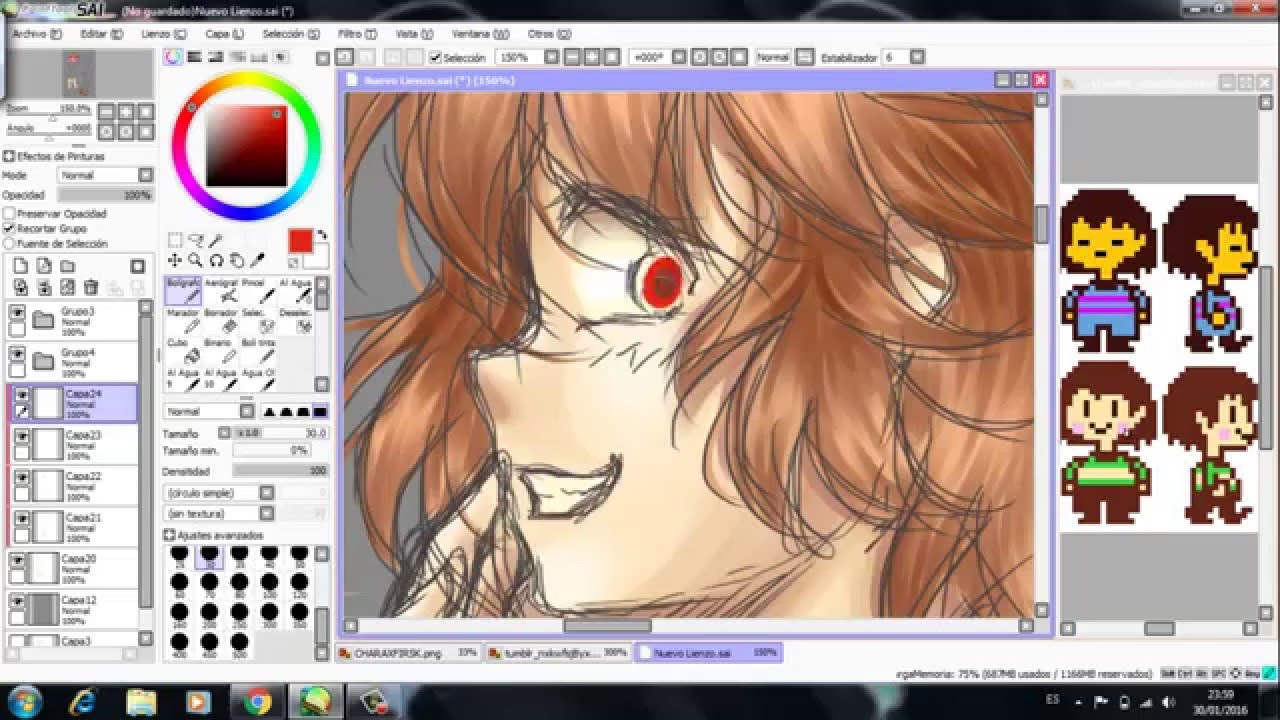Hide the Capa23 layer

22,436
